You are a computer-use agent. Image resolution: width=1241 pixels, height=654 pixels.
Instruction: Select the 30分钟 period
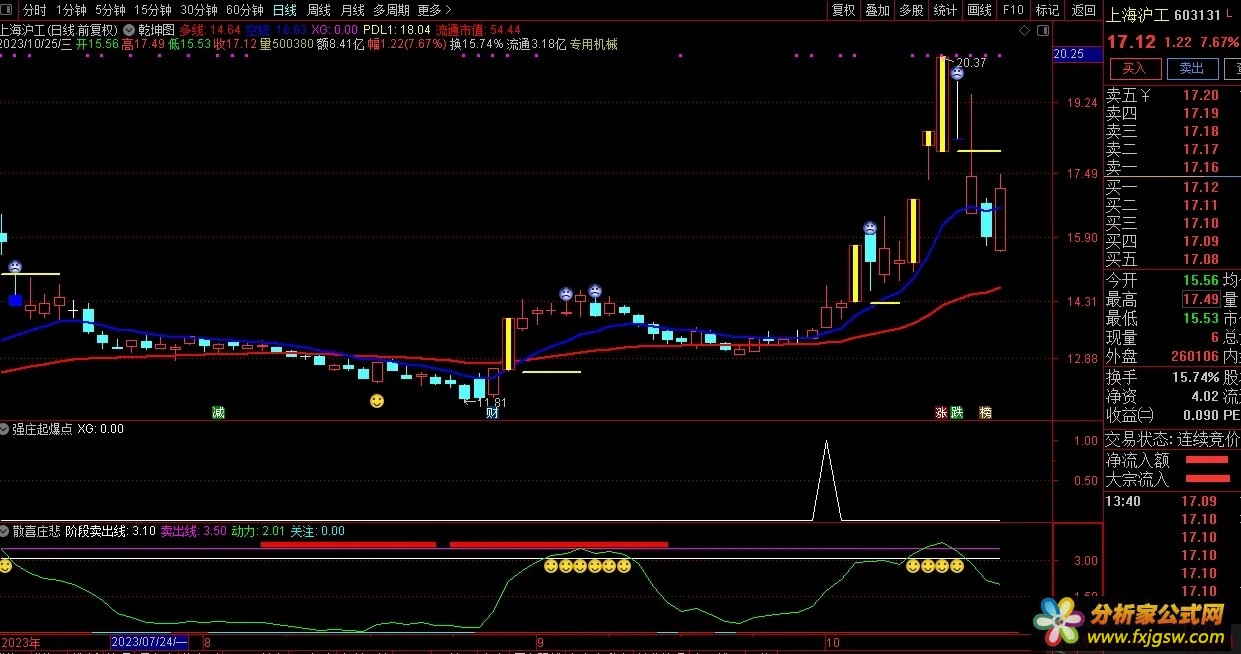coord(199,10)
